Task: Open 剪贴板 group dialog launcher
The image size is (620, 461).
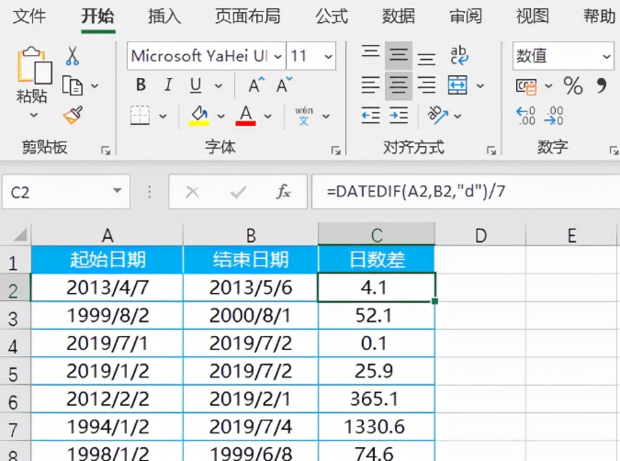Action: point(106,150)
